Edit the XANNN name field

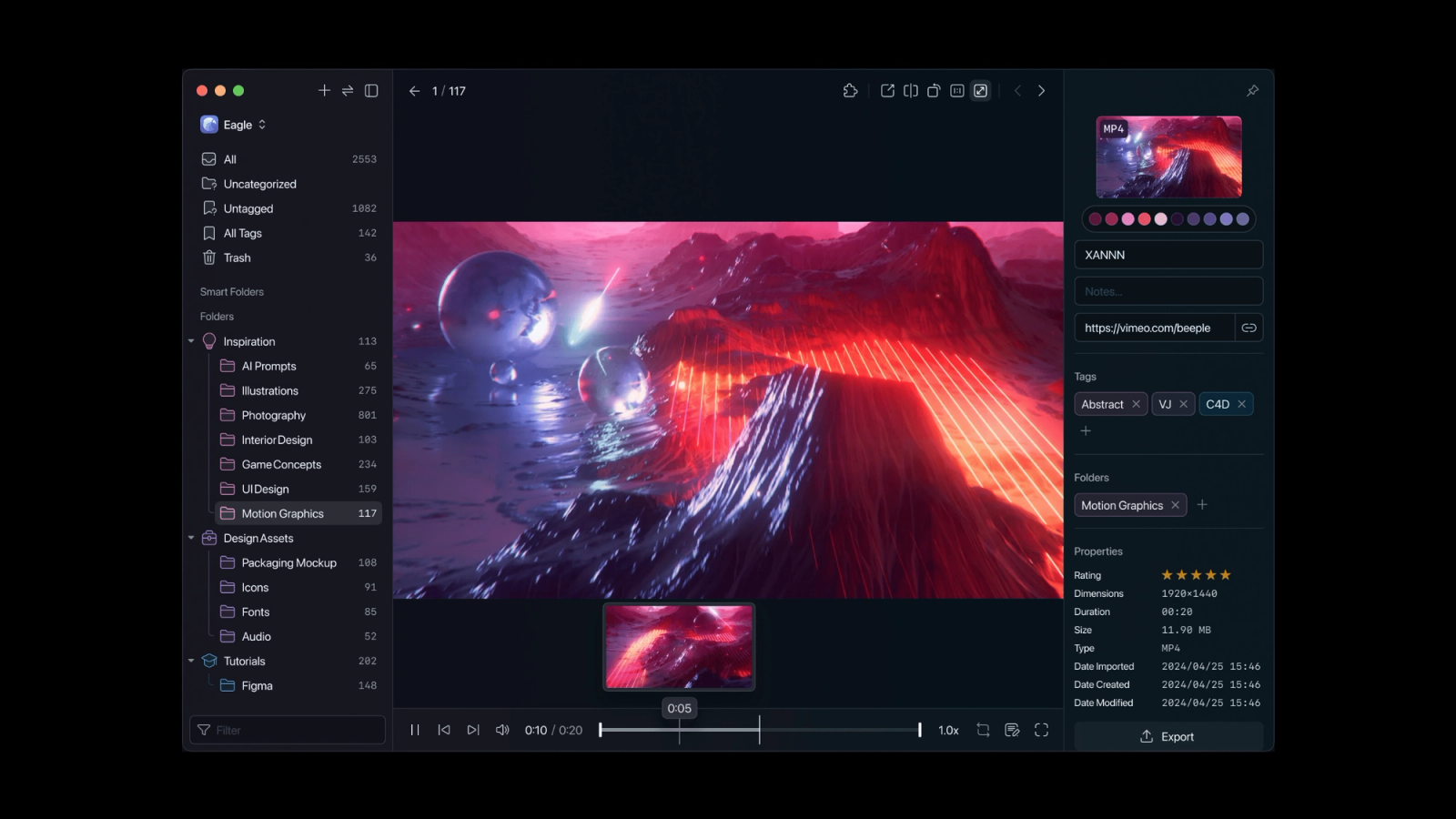click(1168, 255)
